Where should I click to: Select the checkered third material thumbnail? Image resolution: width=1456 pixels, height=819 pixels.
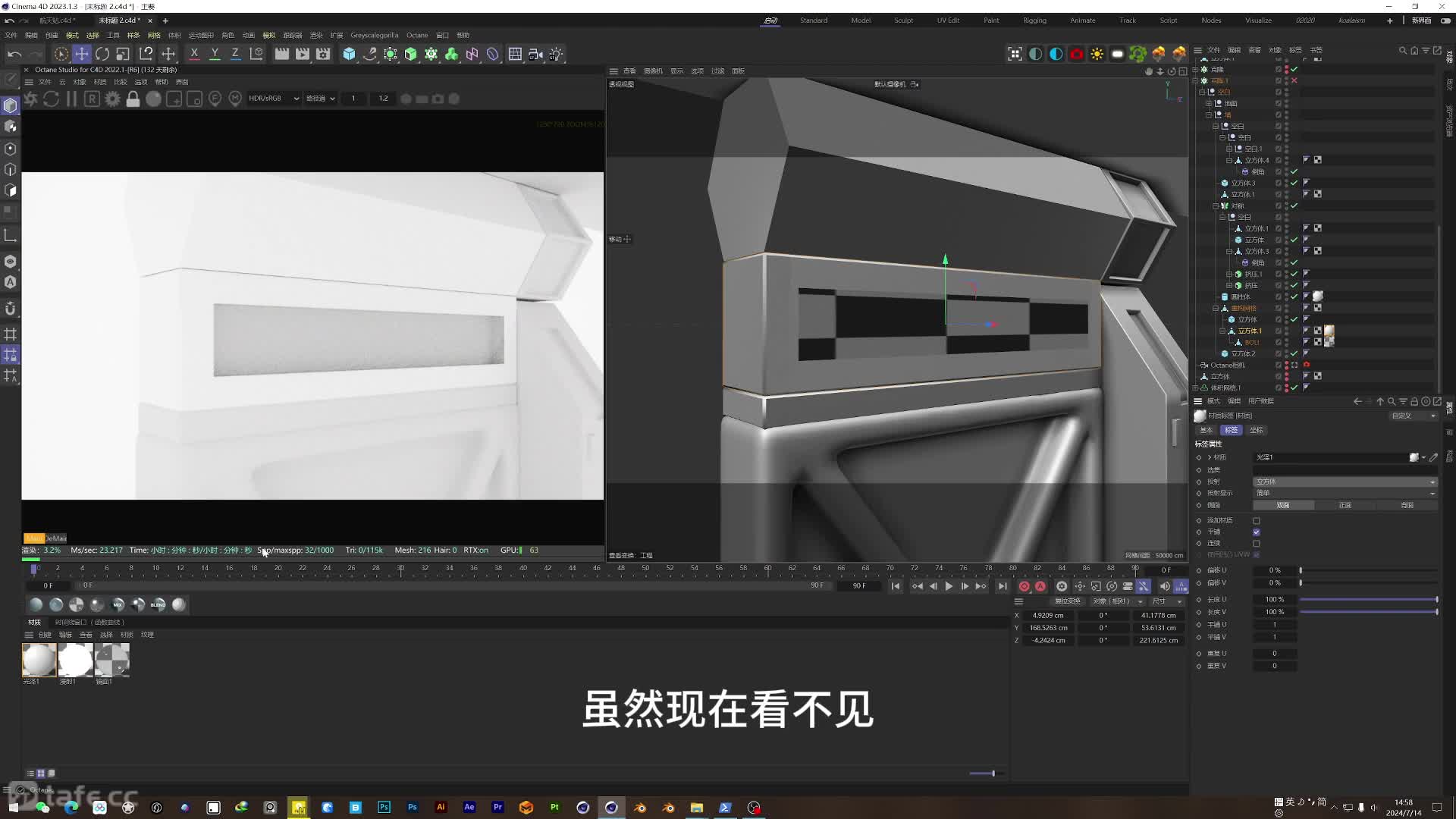point(111,660)
